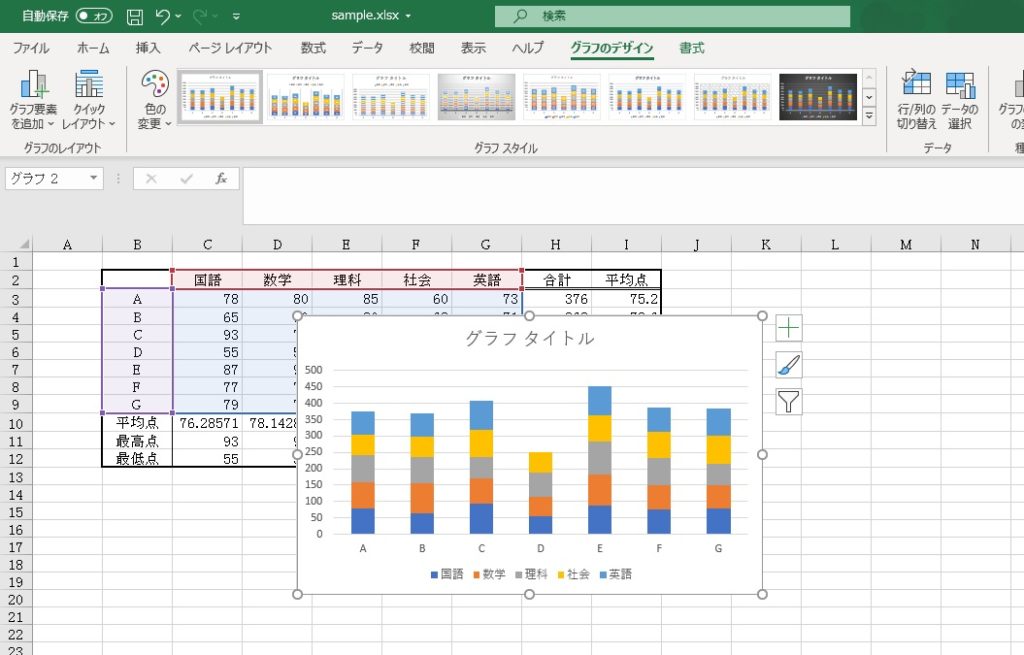Click the データの選択 icon
Viewport: 1024px width, 655px height.
click(x=960, y=86)
